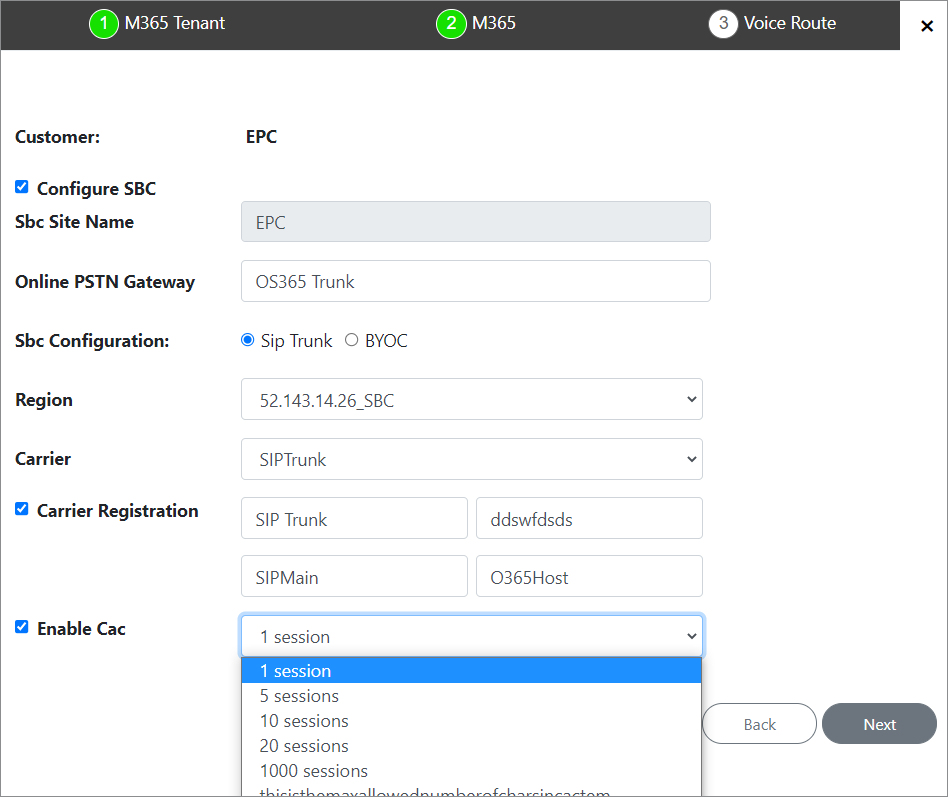Select the Sip Trunk radio button

click(x=247, y=340)
